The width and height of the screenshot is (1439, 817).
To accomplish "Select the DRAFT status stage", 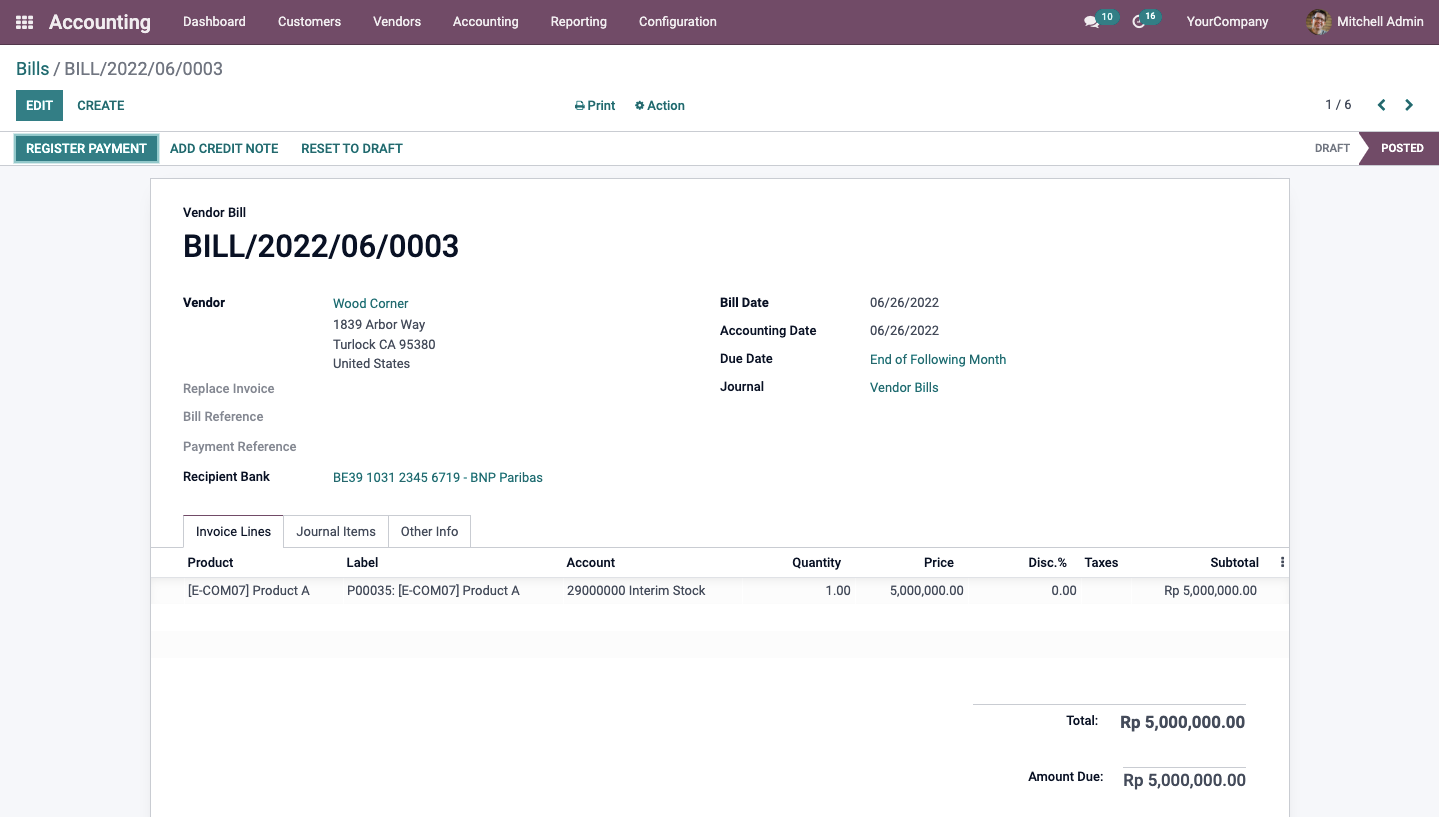I will [x=1332, y=148].
